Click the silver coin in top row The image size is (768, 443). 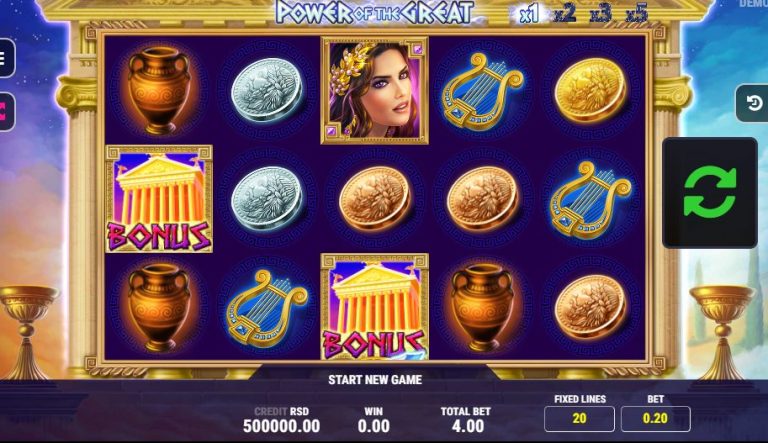coord(267,91)
